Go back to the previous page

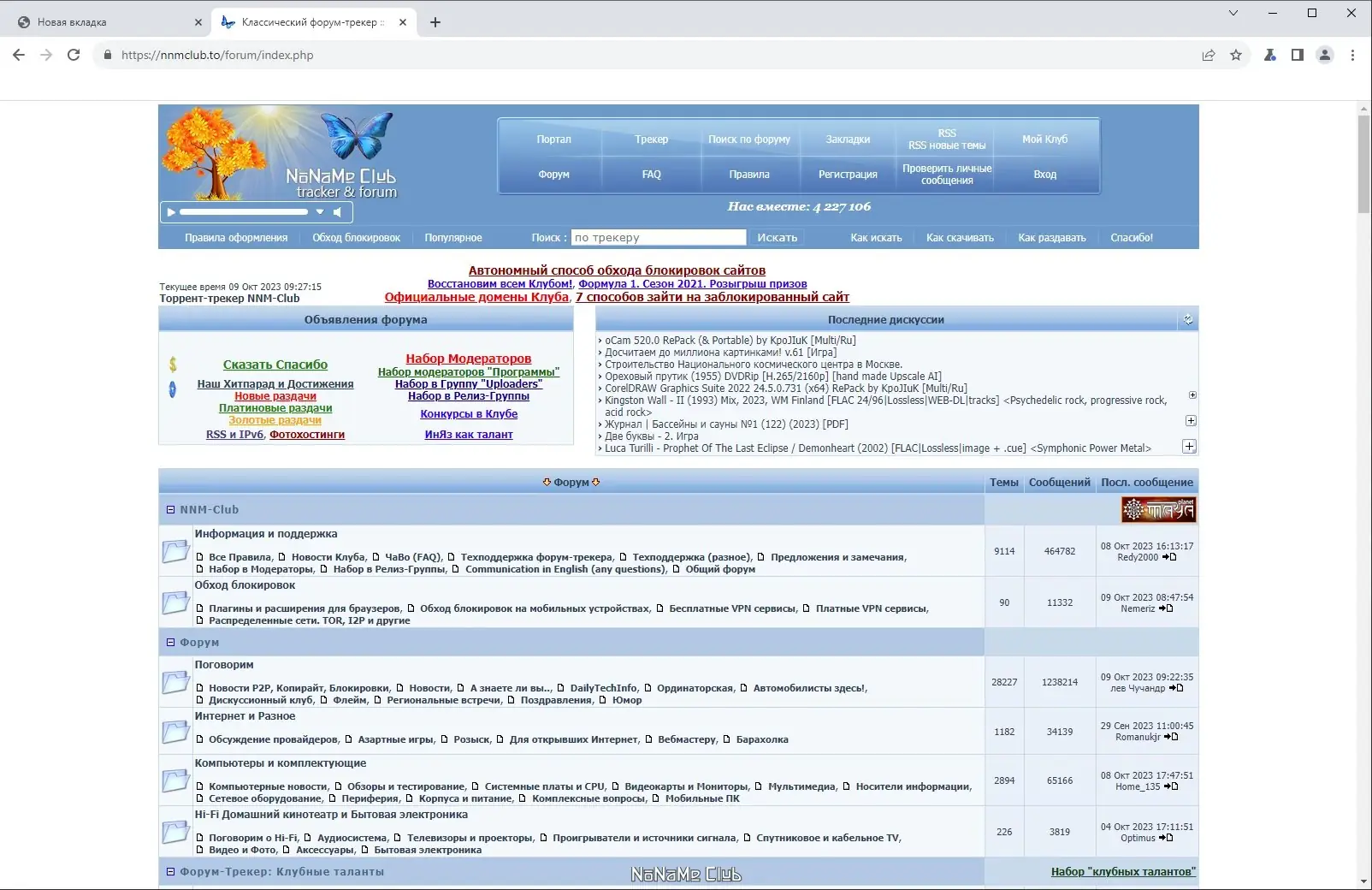[19, 55]
